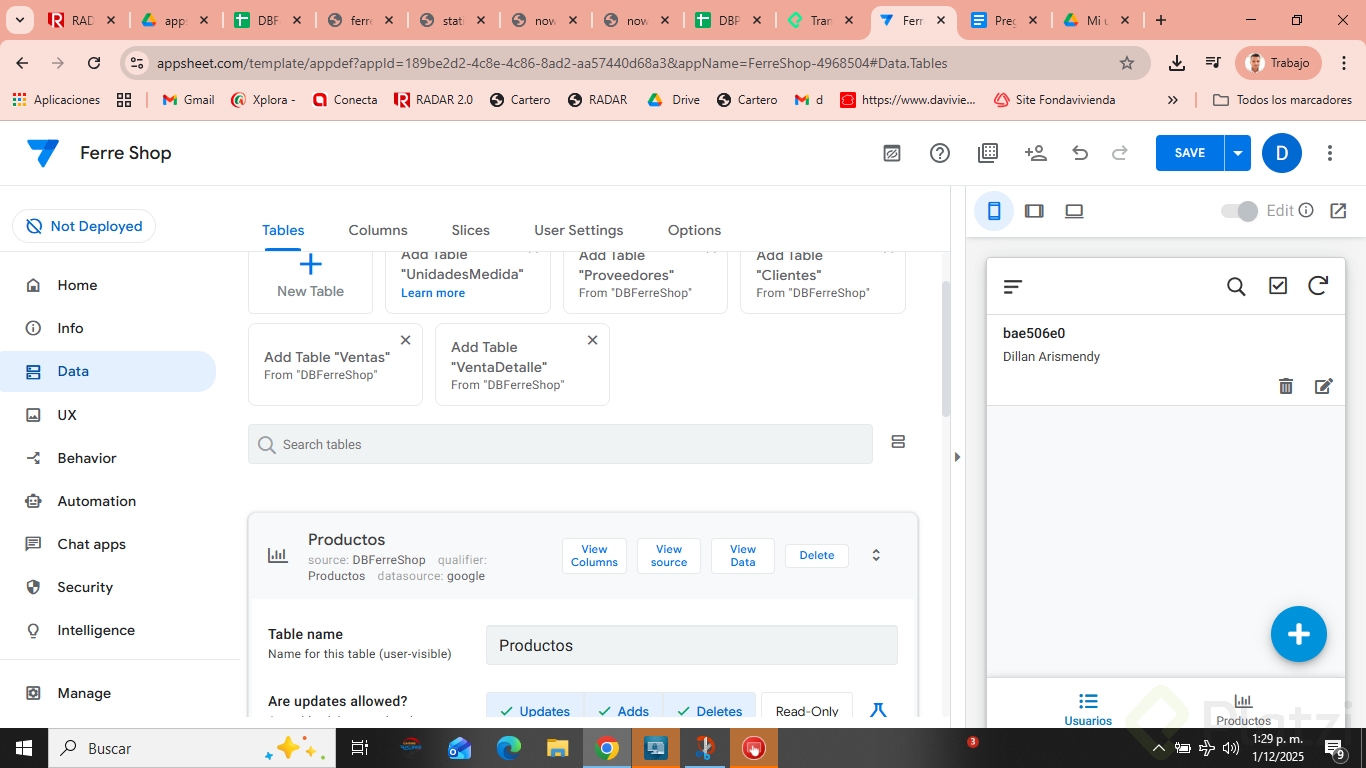Click the SAVE button
This screenshot has width=1366, height=768.
[x=1189, y=153]
